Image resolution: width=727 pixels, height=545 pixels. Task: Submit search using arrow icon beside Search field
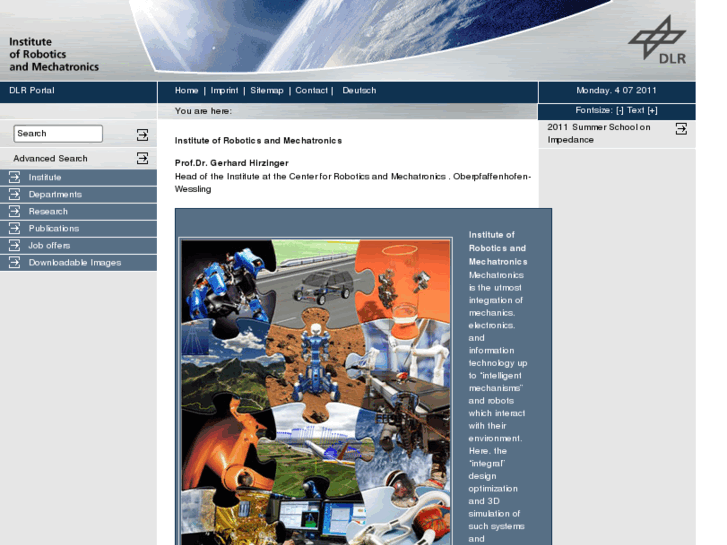[x=142, y=135]
